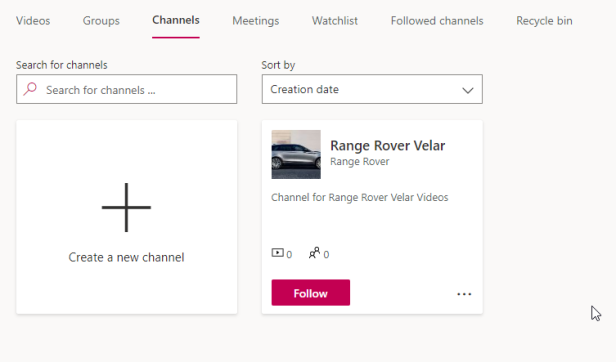616x362 pixels.
Task: Select the Channels tab
Action: (x=176, y=20)
